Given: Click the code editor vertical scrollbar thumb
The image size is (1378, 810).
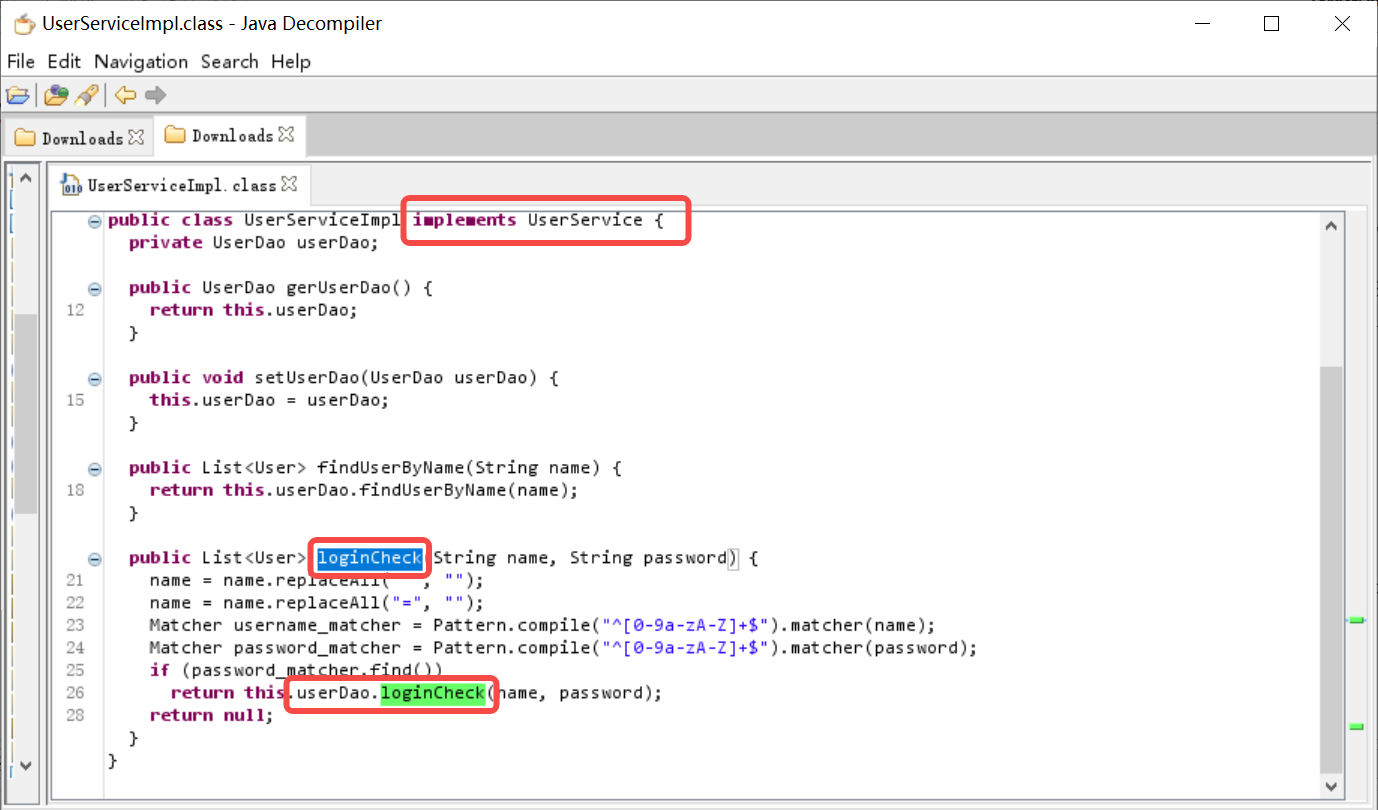Looking at the screenshot, I should tap(1331, 570).
